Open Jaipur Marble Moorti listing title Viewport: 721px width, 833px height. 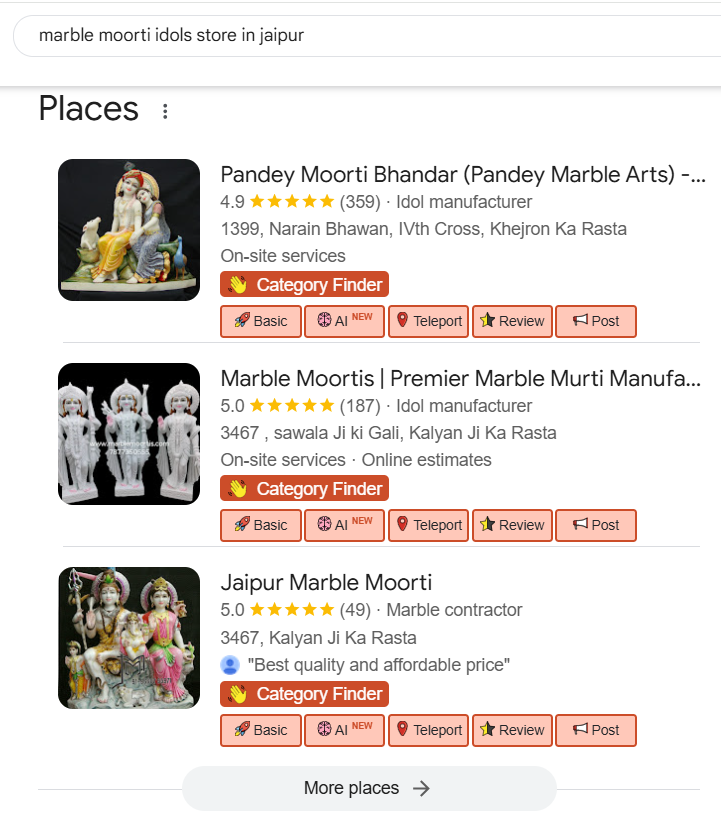tap(326, 583)
